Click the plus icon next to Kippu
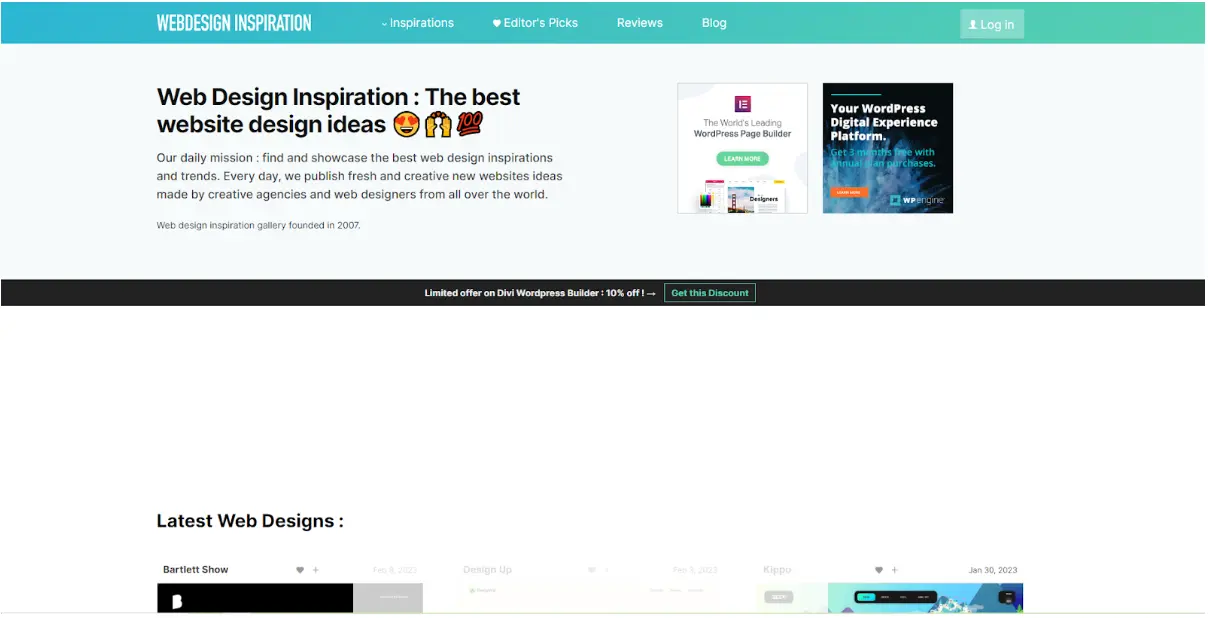The width and height of the screenshot is (1208, 618). click(894, 569)
